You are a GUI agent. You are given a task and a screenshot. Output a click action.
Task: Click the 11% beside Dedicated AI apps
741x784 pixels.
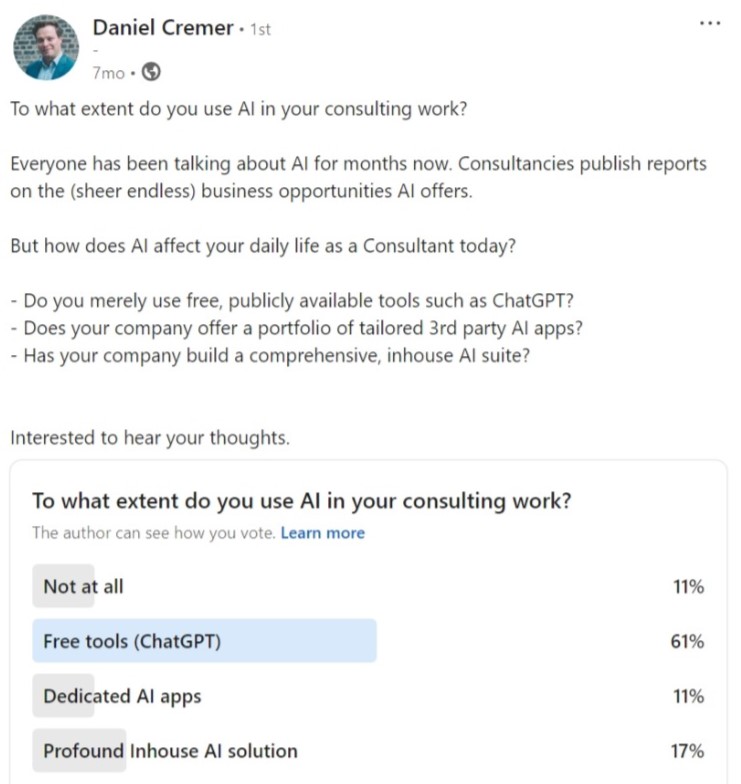688,696
